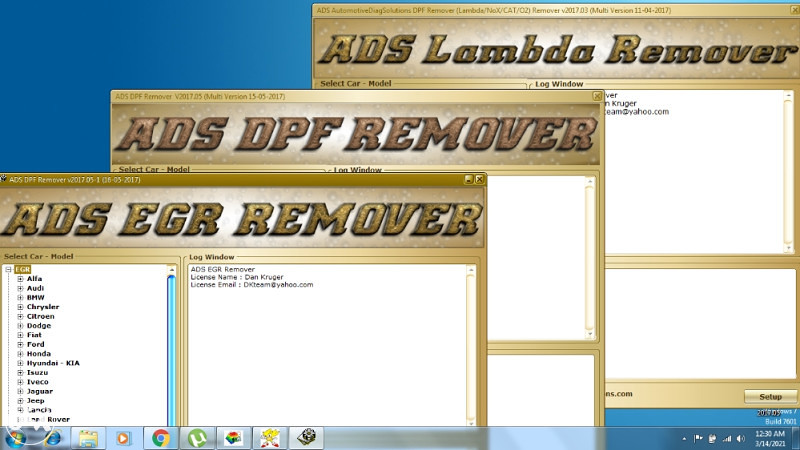Launch Windows Media Player from taskbar
This screenshot has height=450, width=800.
tap(123, 438)
